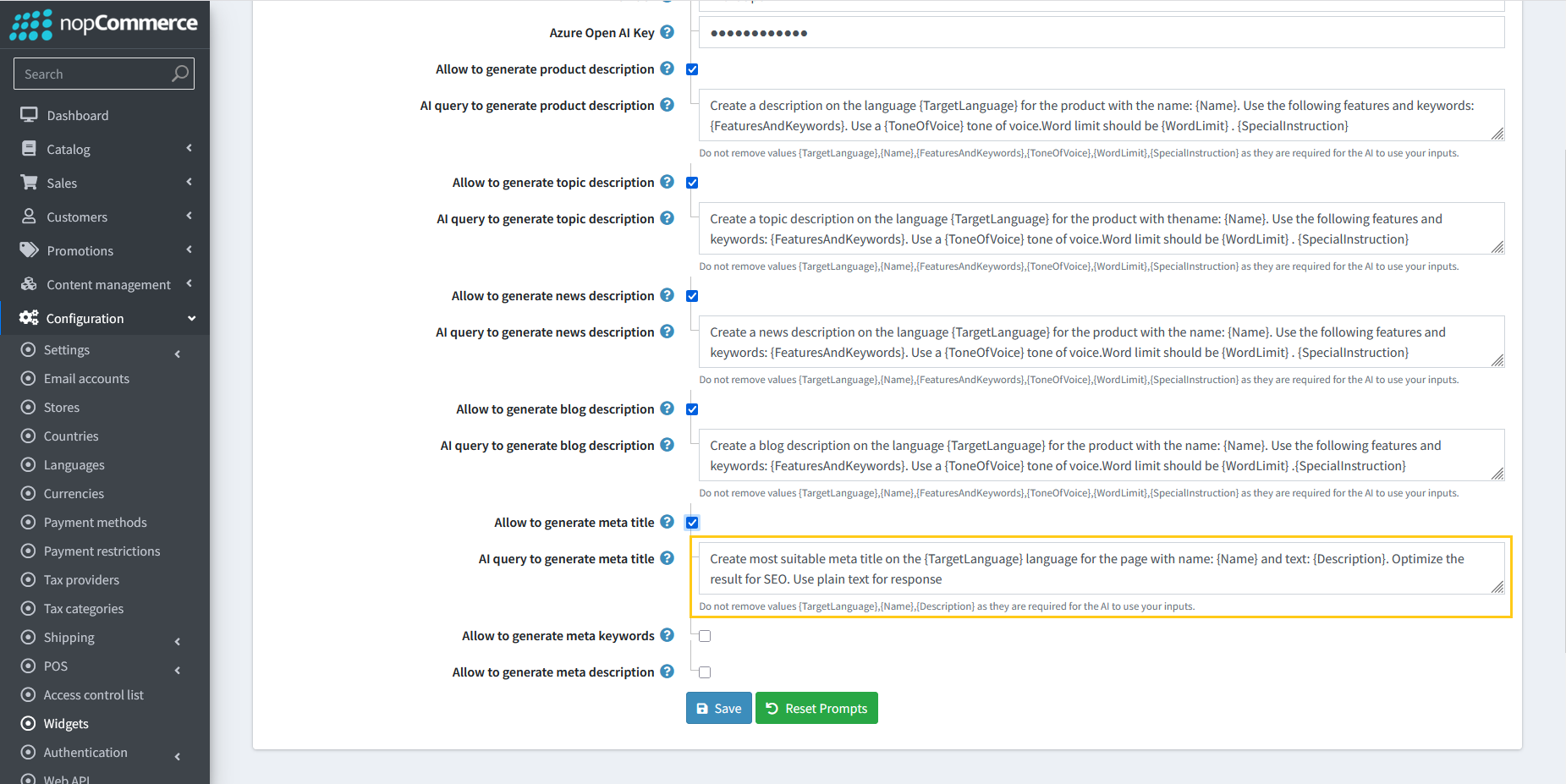Open the Promotions menu
Screen dimensions: 1566x784
point(80,250)
